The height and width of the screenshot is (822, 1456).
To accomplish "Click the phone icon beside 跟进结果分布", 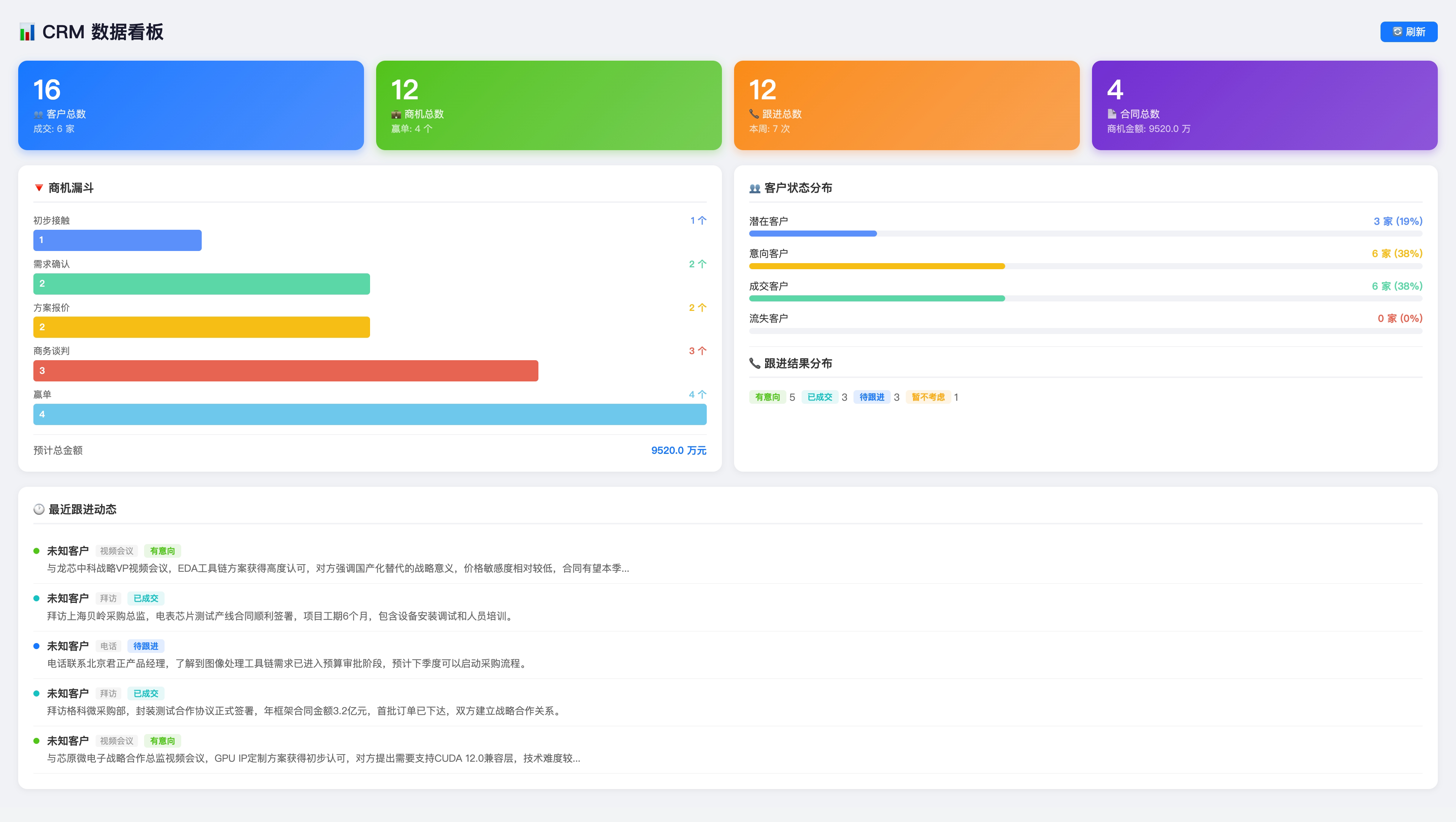I will tap(755, 363).
